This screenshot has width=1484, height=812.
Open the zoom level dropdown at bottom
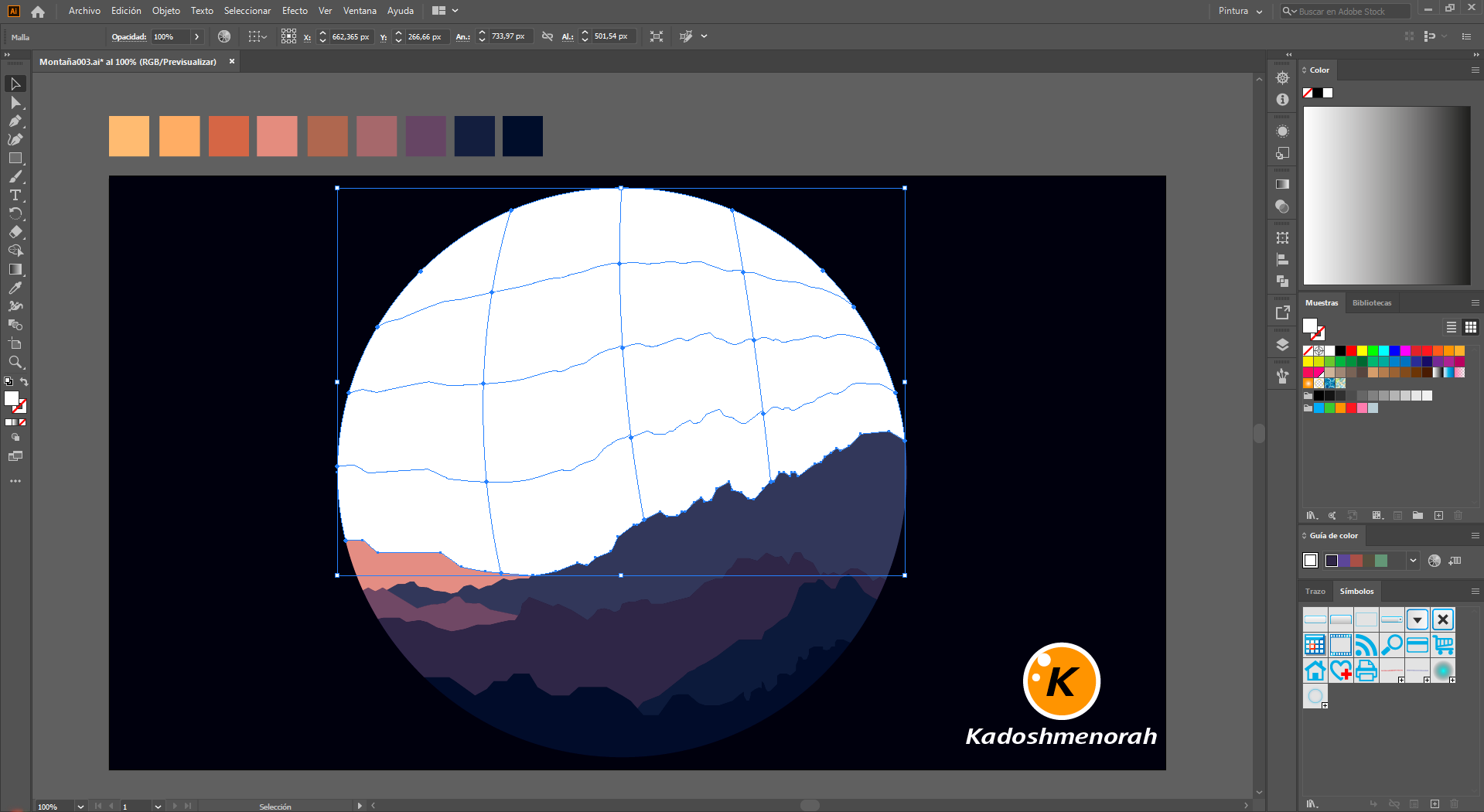pos(80,806)
